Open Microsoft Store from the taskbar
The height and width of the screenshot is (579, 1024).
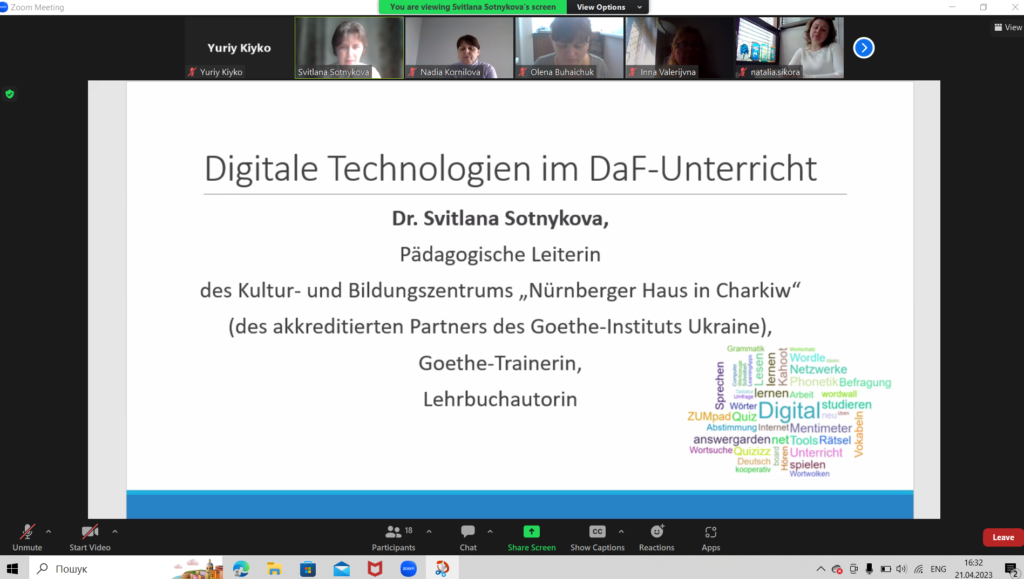coord(308,569)
